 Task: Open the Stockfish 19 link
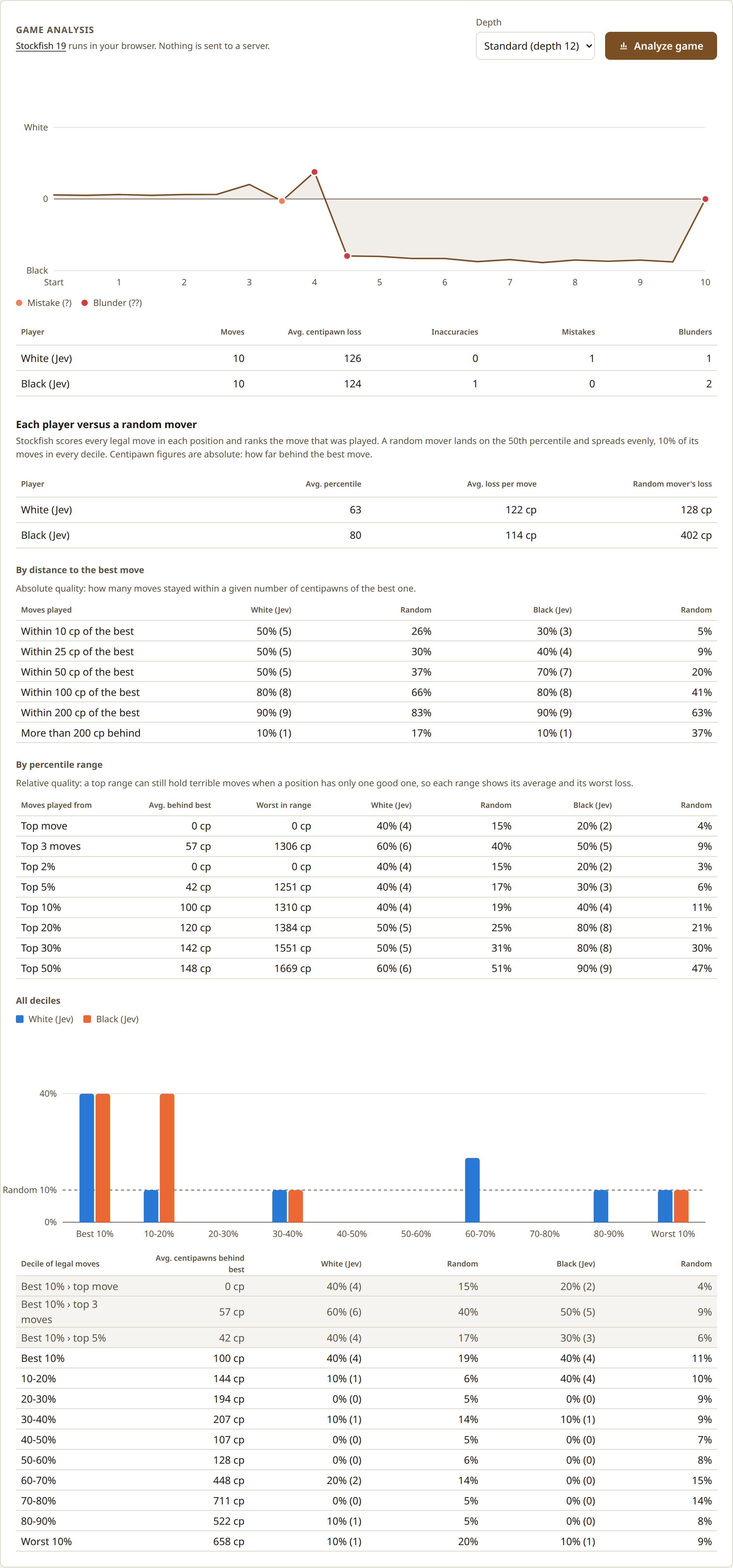41,46
